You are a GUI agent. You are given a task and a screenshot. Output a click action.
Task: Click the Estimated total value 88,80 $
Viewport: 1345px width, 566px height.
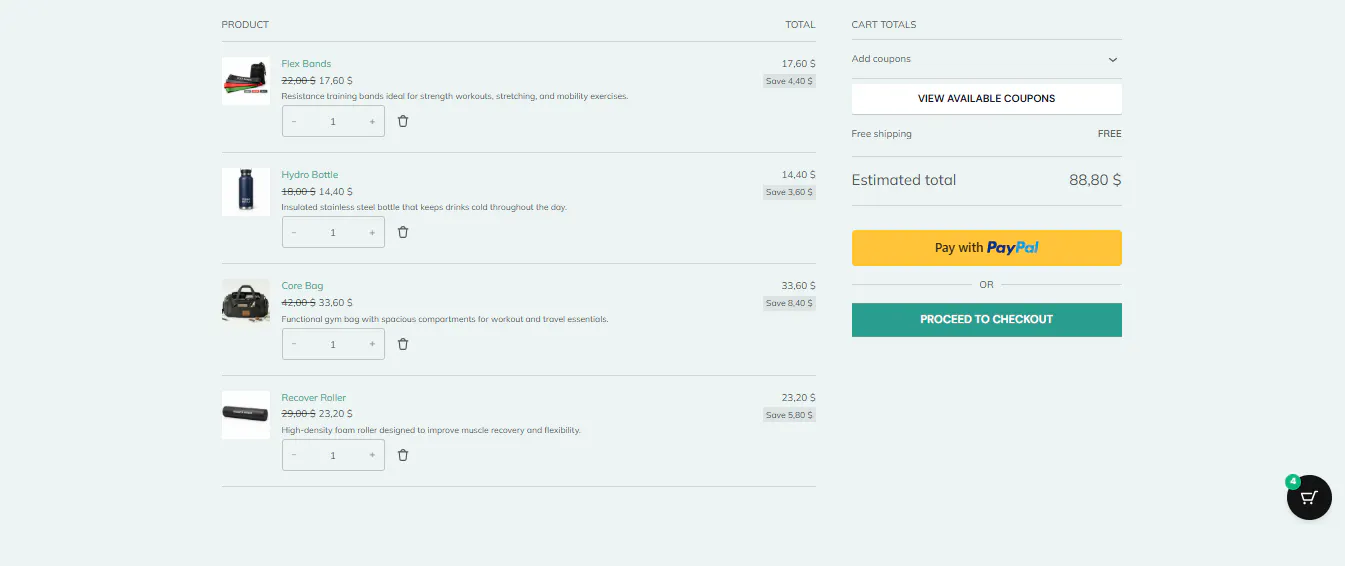pyautogui.click(x=1095, y=180)
